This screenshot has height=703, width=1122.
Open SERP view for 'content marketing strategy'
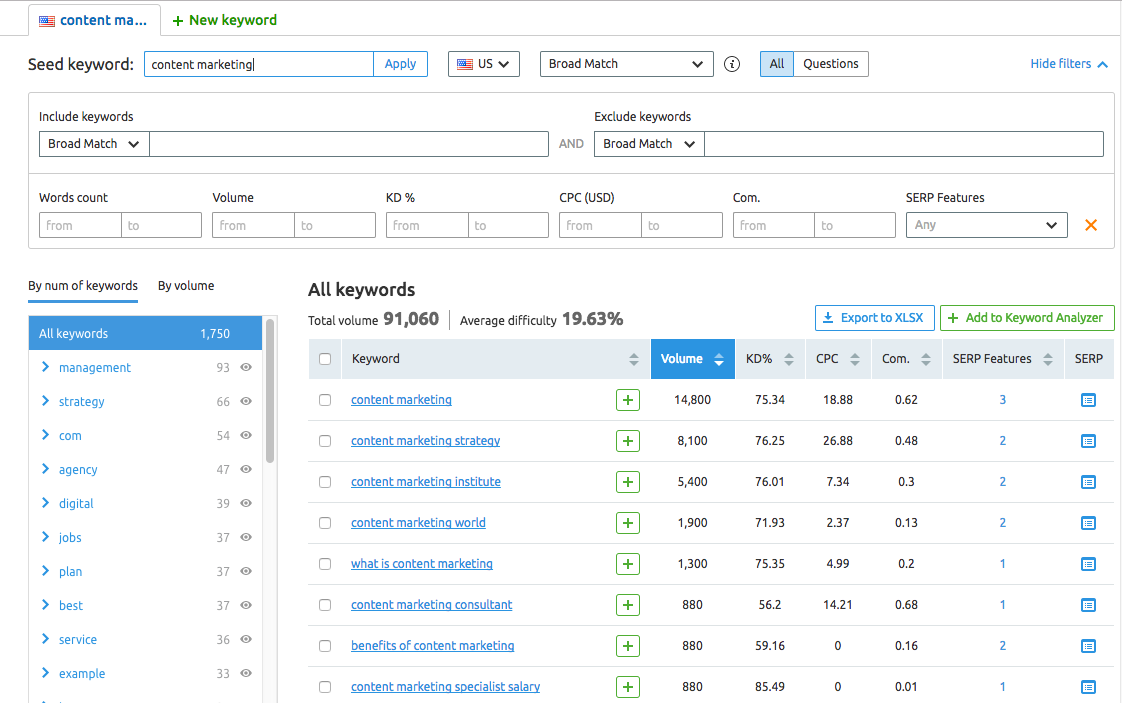tap(1088, 441)
